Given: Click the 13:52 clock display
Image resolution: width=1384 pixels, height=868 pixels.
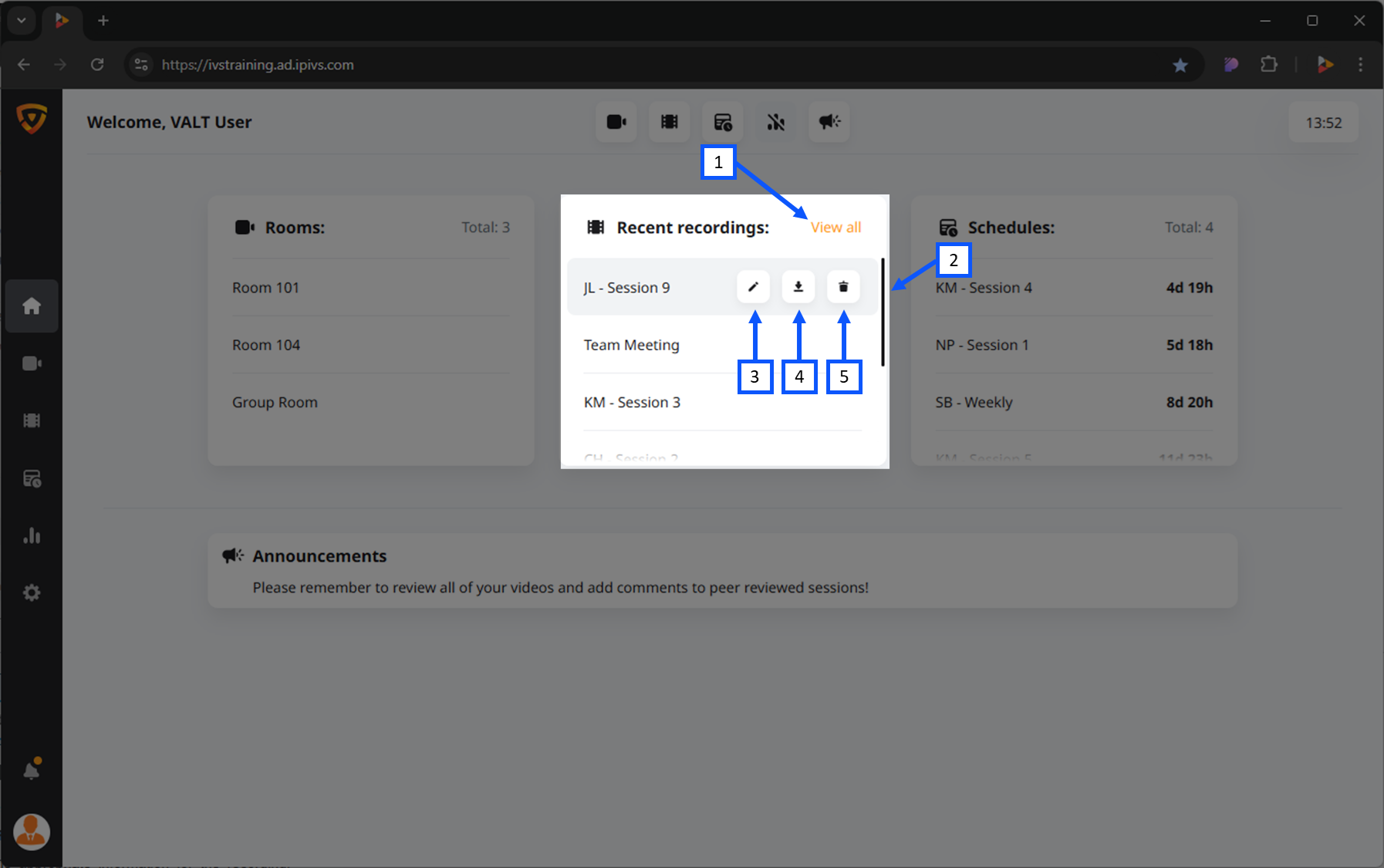Looking at the screenshot, I should pyautogui.click(x=1324, y=123).
